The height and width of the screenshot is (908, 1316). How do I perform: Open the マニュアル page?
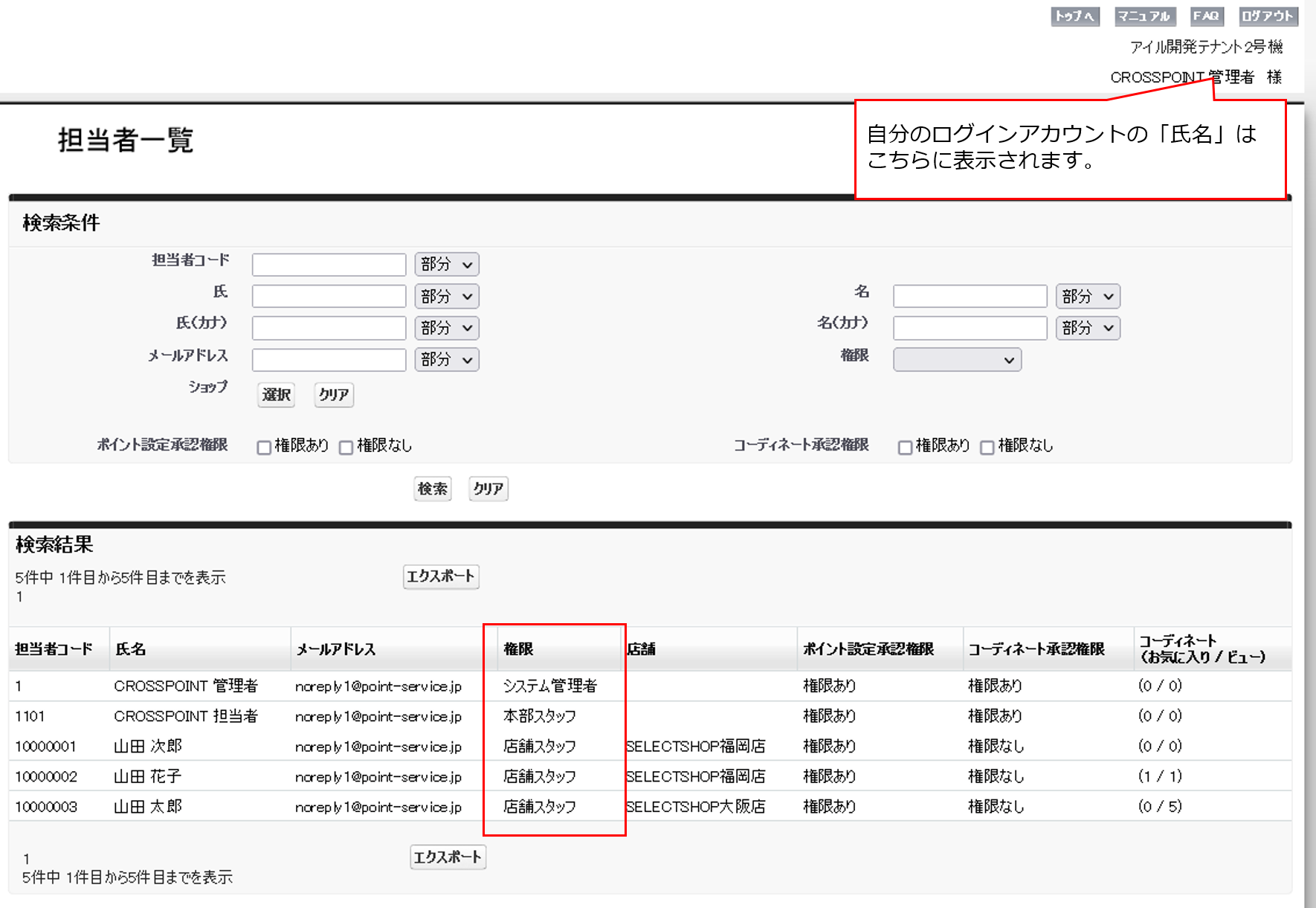coord(1144,16)
